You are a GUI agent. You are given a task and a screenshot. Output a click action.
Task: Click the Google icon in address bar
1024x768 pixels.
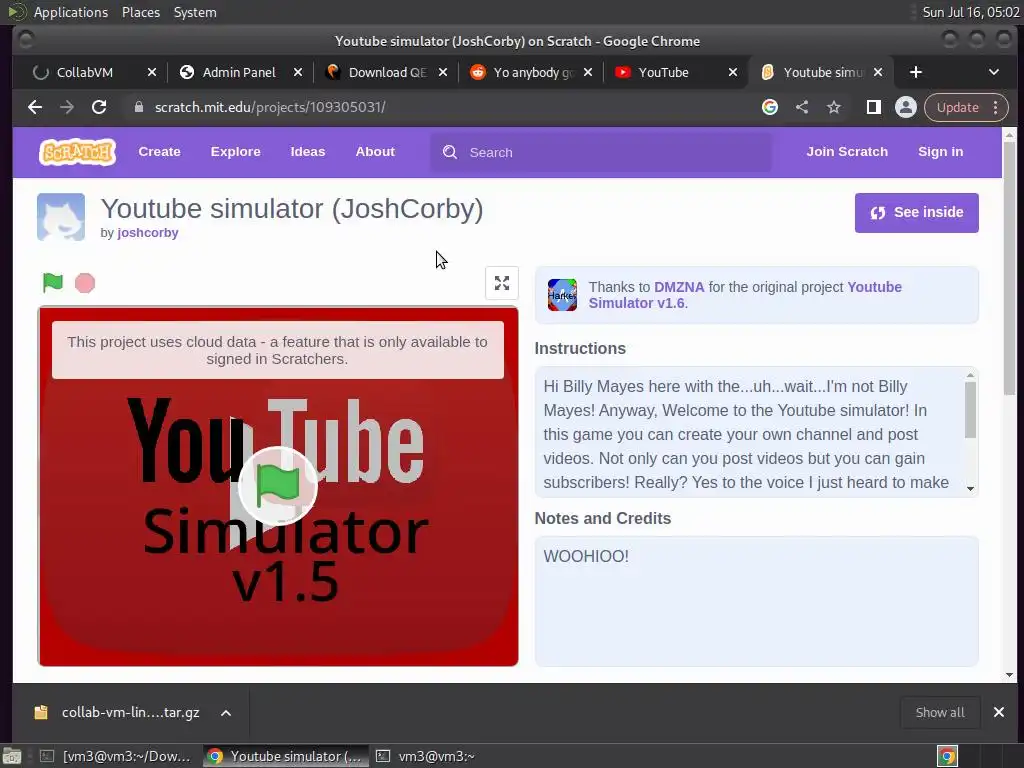tap(770, 107)
